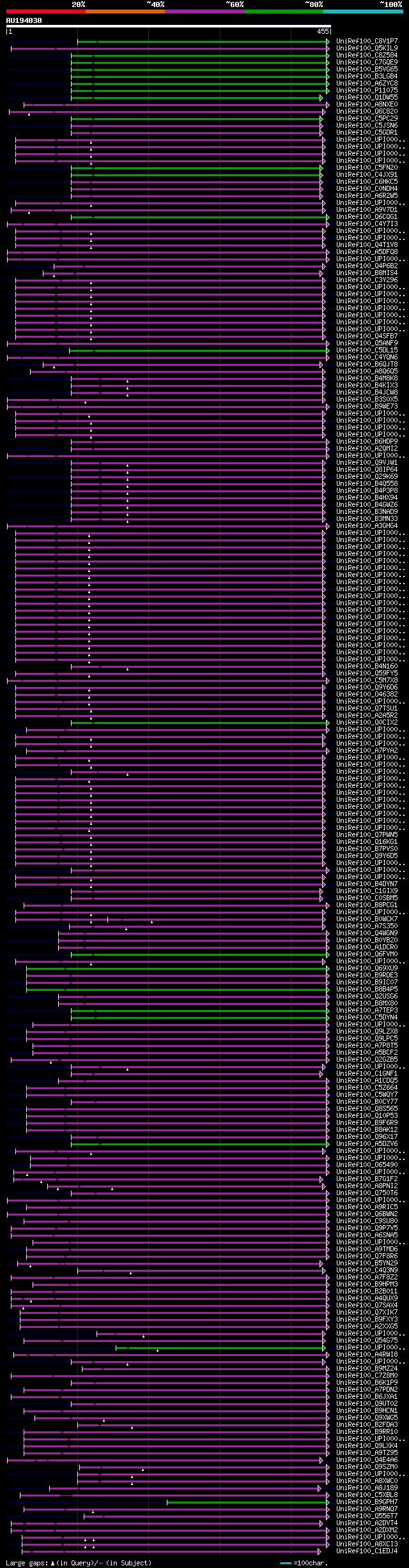The image size is (409, 1568).
Task: Select the UniRef100_C6HKC5 label
Action: pos(367,181)
